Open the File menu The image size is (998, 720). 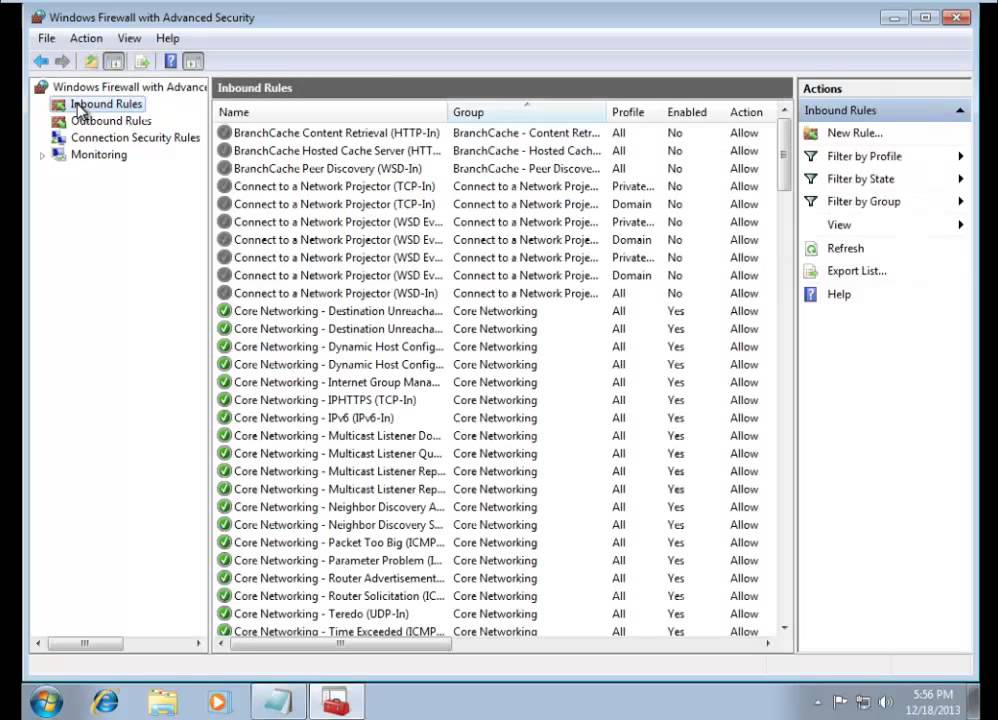(46, 38)
